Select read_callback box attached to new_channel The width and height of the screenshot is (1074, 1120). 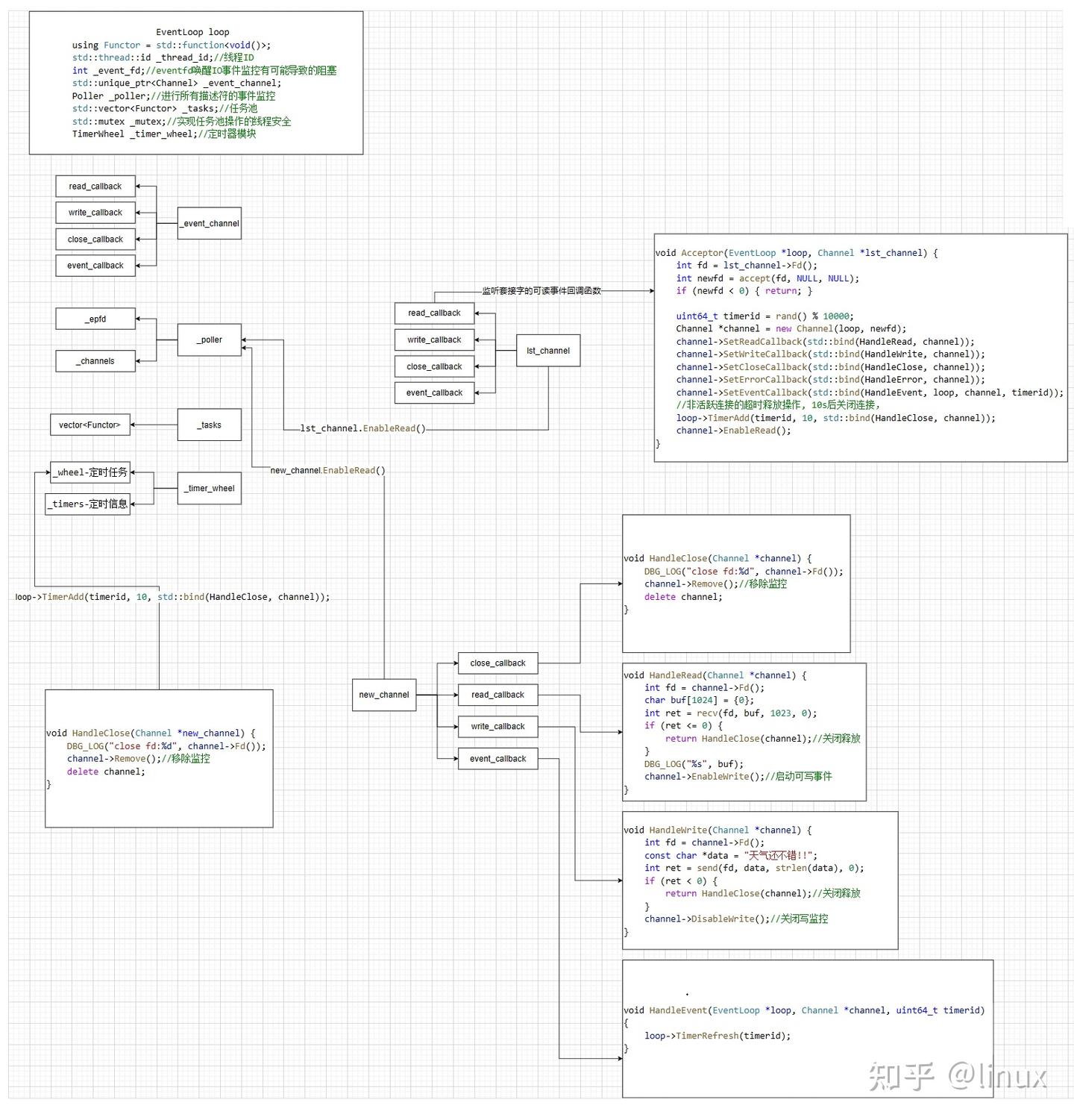point(497,695)
